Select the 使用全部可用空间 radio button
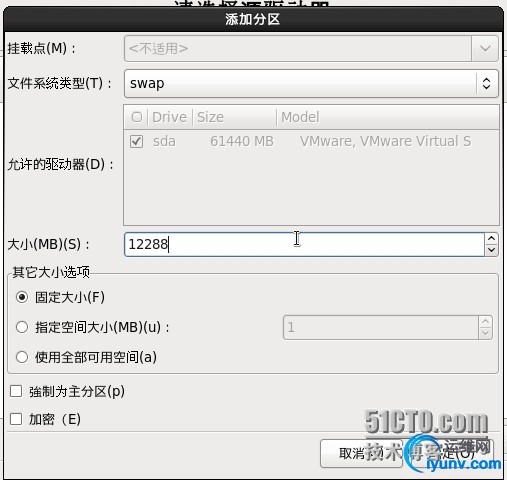The height and width of the screenshot is (480, 507). coord(22,357)
